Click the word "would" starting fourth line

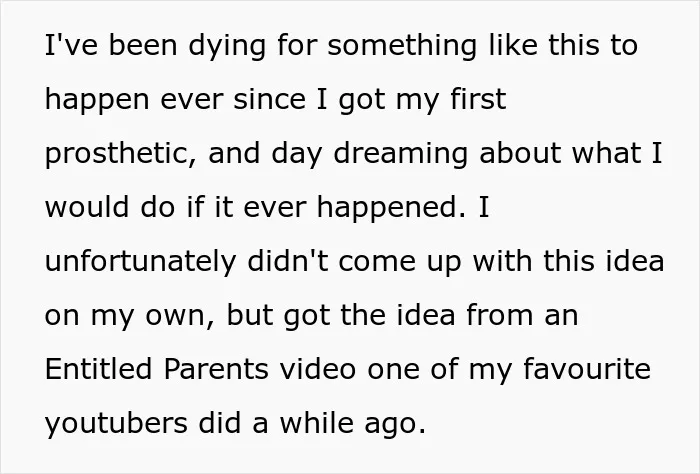(x=87, y=208)
